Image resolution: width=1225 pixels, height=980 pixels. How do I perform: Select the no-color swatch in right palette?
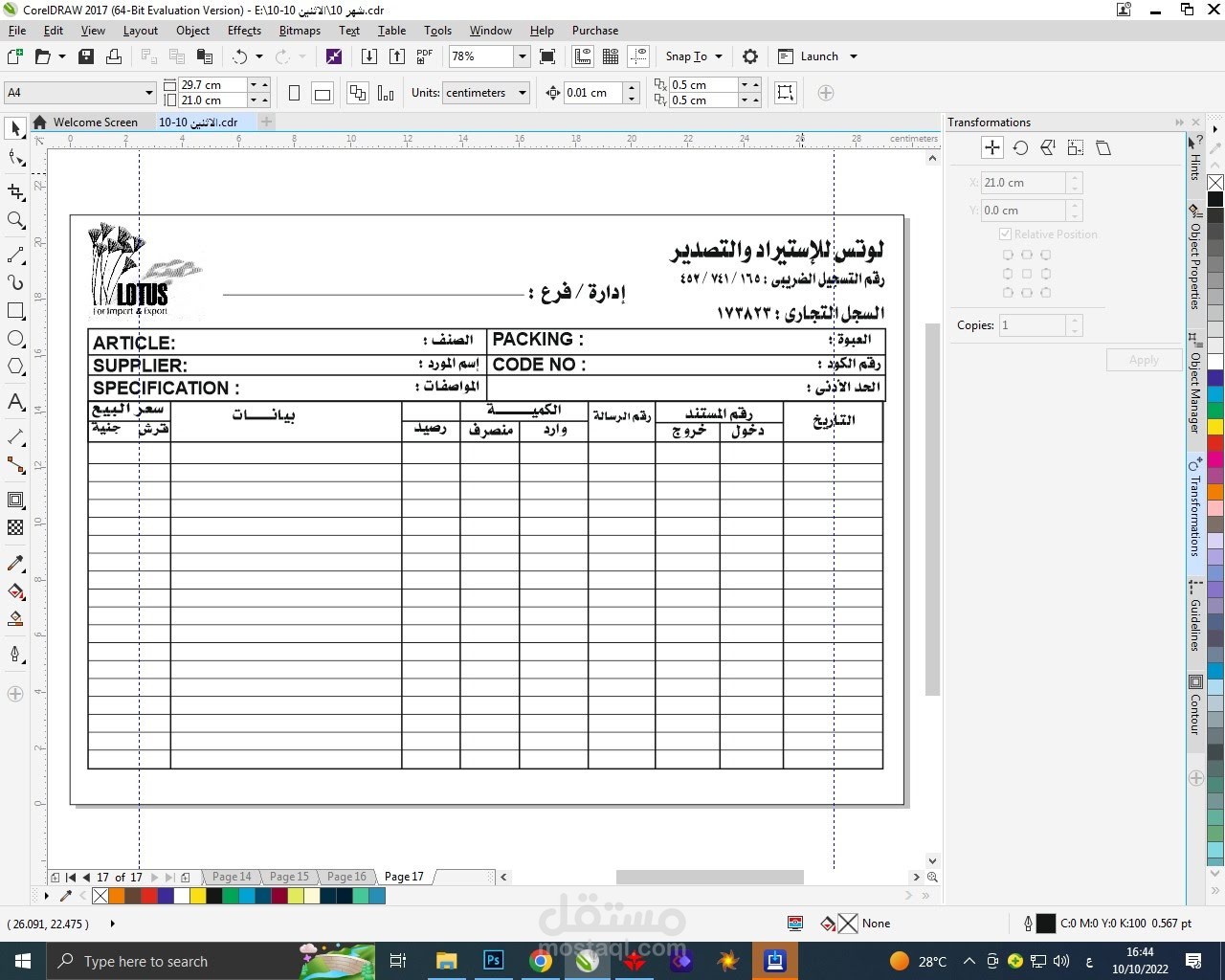pyautogui.click(x=1215, y=183)
